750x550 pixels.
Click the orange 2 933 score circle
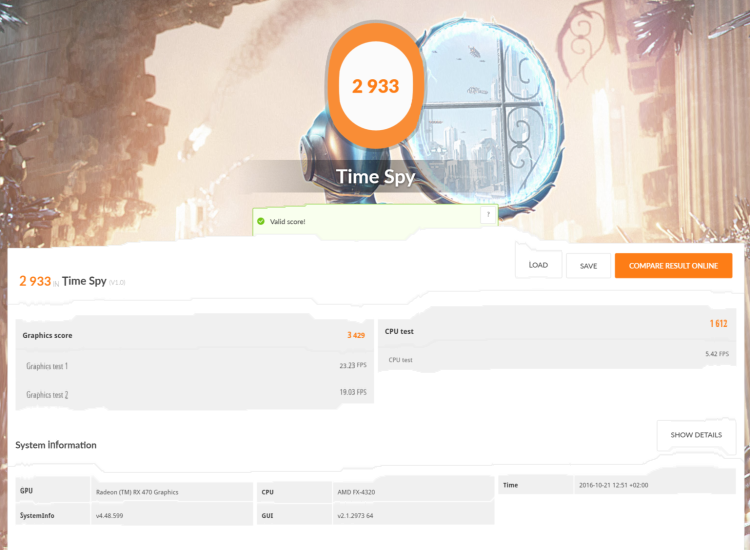pos(375,86)
